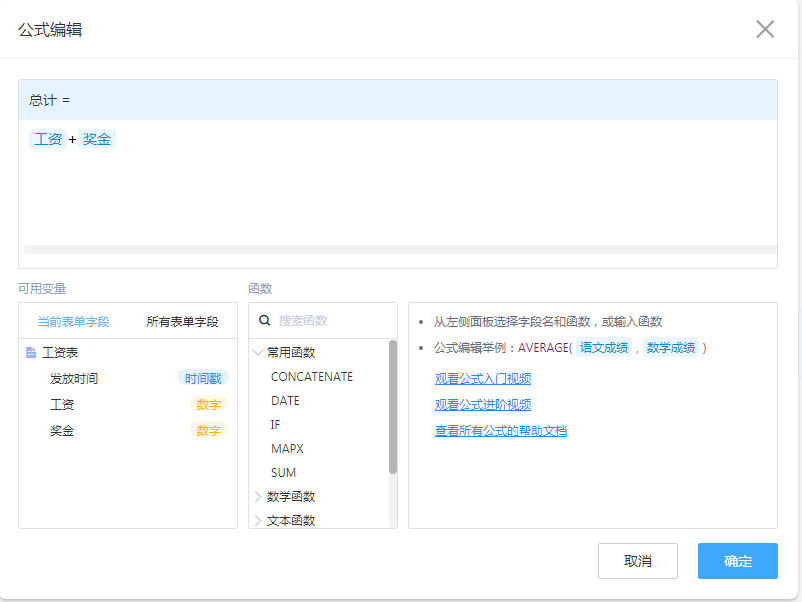
Task: Select the MAPX function
Action: pyautogui.click(x=286, y=449)
